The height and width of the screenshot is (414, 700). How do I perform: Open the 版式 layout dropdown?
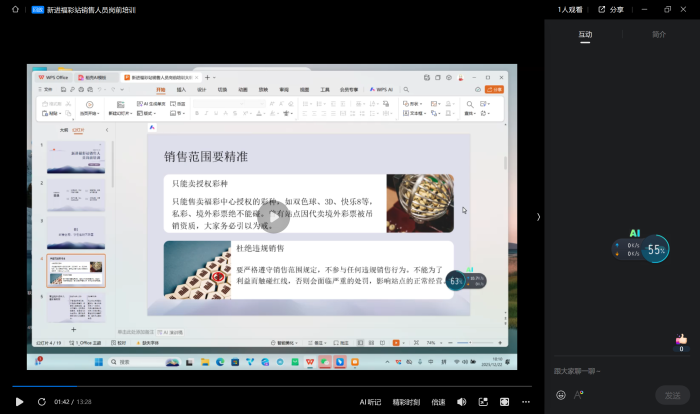click(146, 113)
